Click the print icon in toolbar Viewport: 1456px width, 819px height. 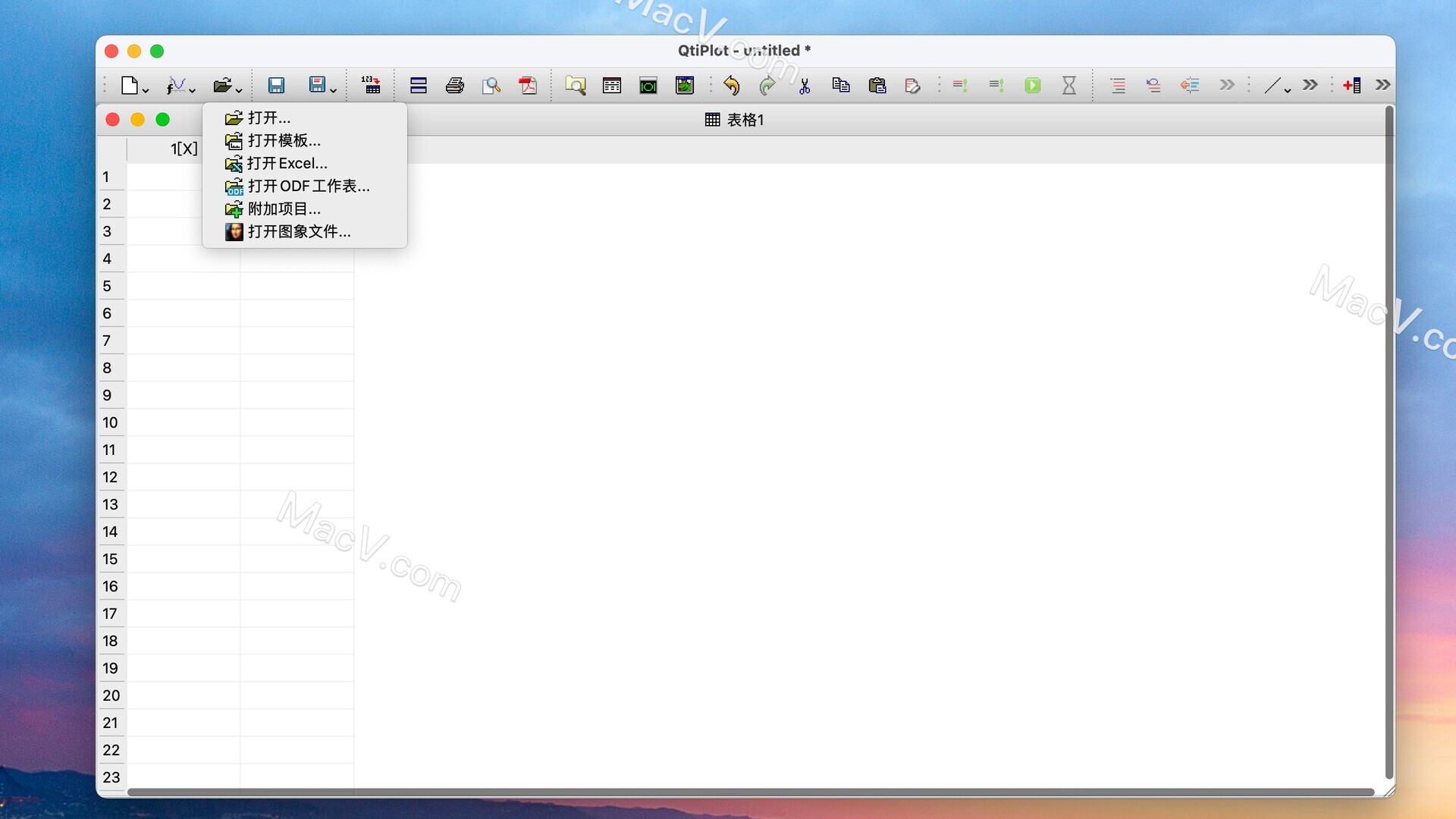pos(455,85)
